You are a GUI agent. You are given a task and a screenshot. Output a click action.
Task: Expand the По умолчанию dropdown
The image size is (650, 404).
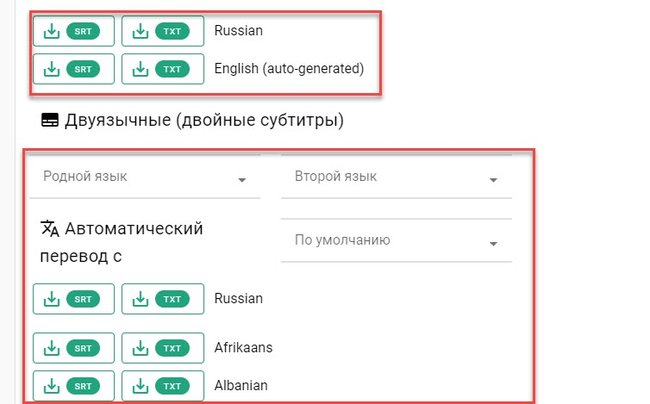(x=396, y=240)
